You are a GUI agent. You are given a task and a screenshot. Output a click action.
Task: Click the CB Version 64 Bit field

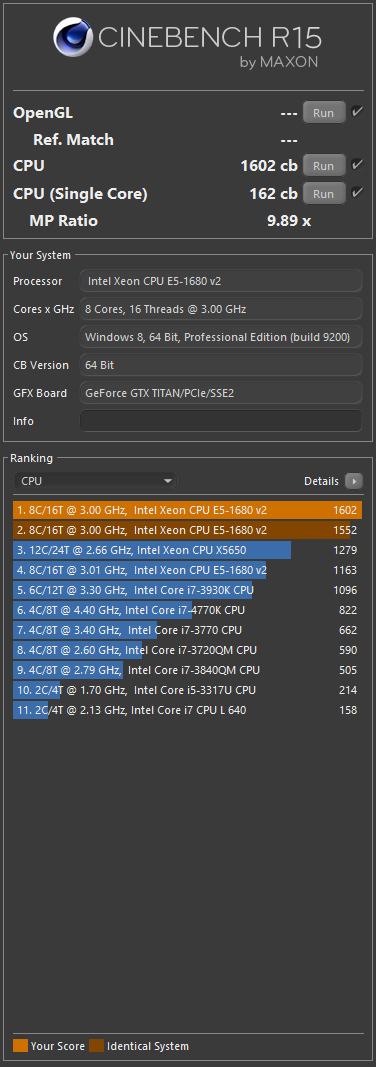[x=221, y=365]
